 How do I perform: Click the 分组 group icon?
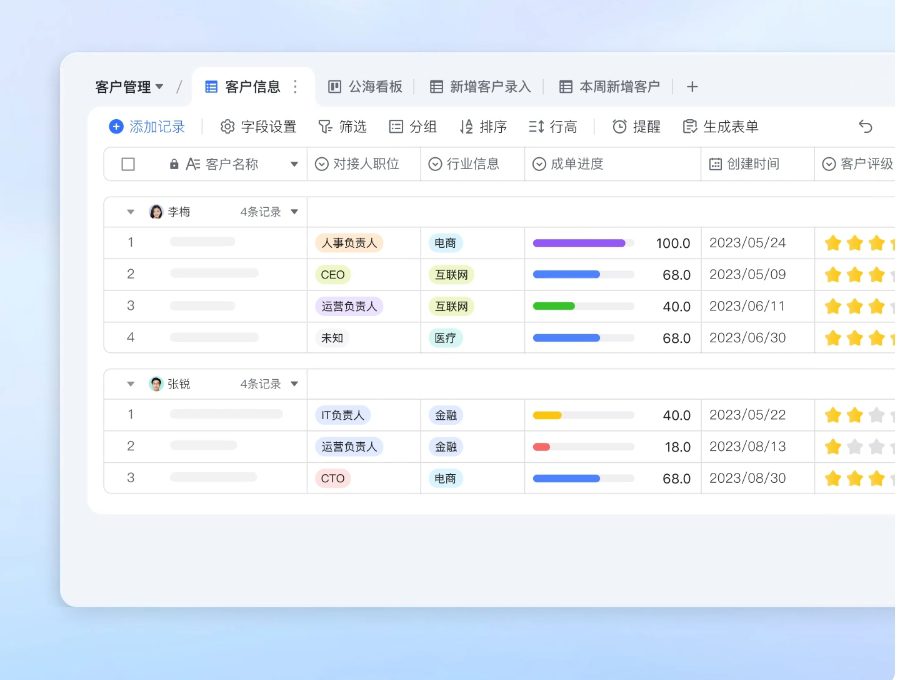pos(396,126)
